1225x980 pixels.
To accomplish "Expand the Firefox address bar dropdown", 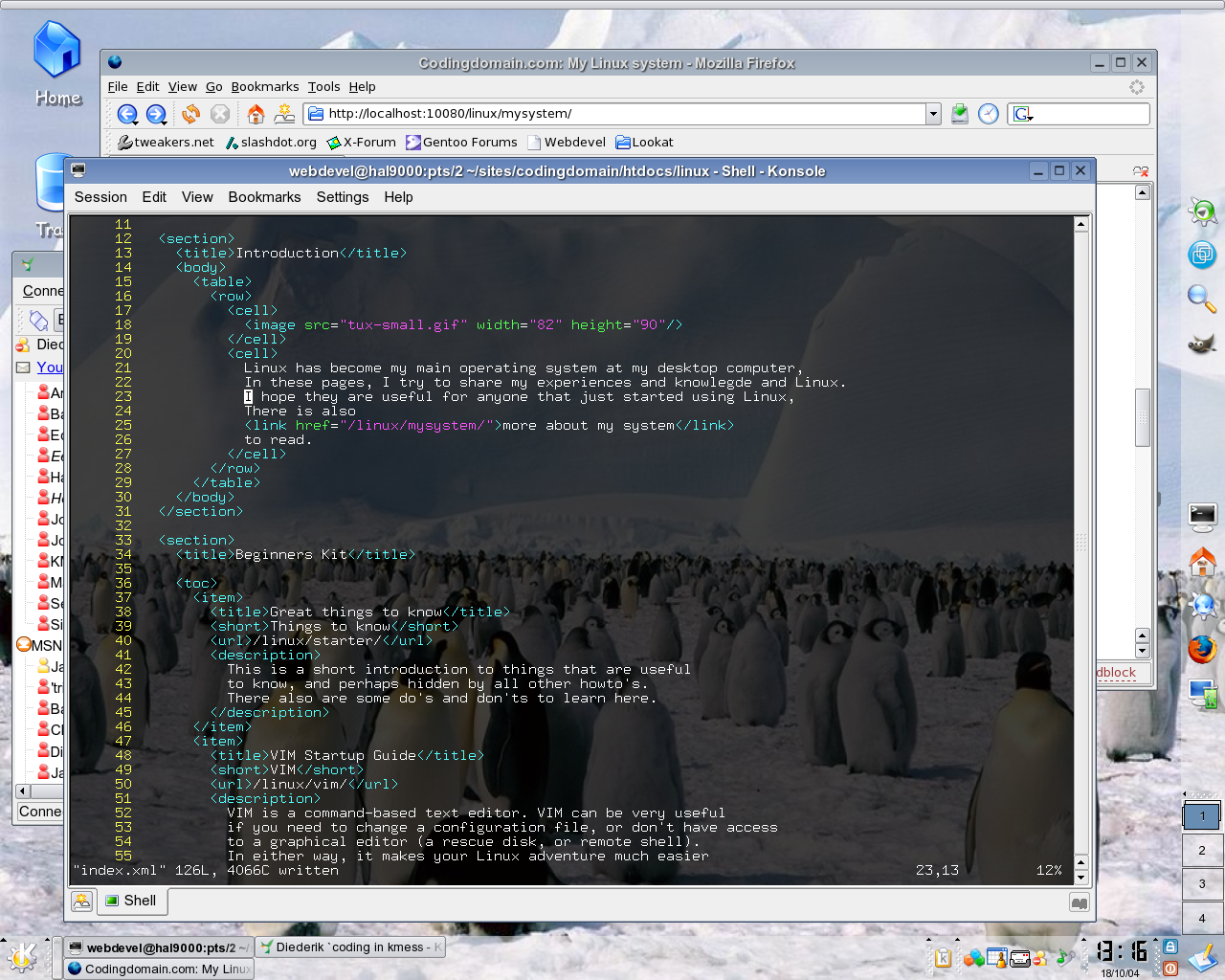I will tap(933, 114).
